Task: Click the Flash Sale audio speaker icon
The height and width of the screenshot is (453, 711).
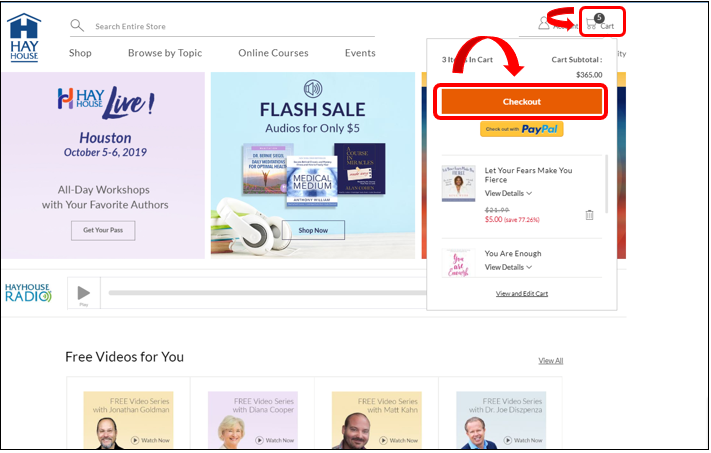Action: 313,89
